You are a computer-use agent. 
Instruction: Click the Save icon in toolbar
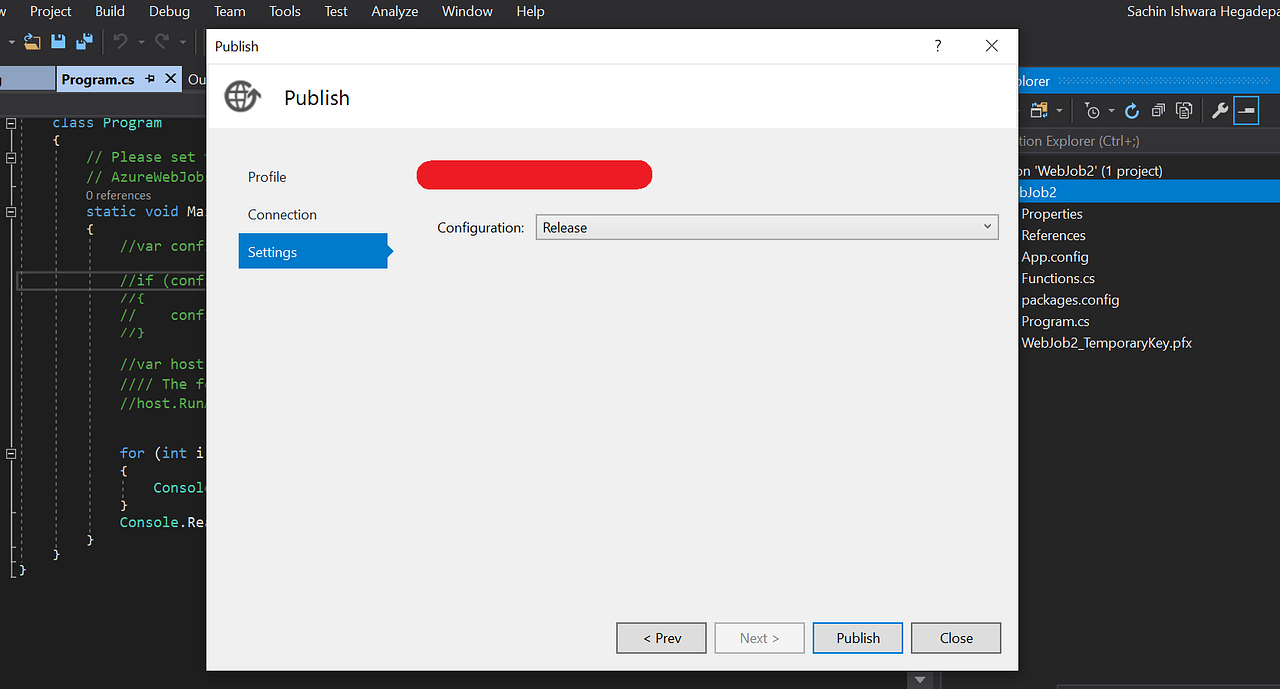point(58,42)
